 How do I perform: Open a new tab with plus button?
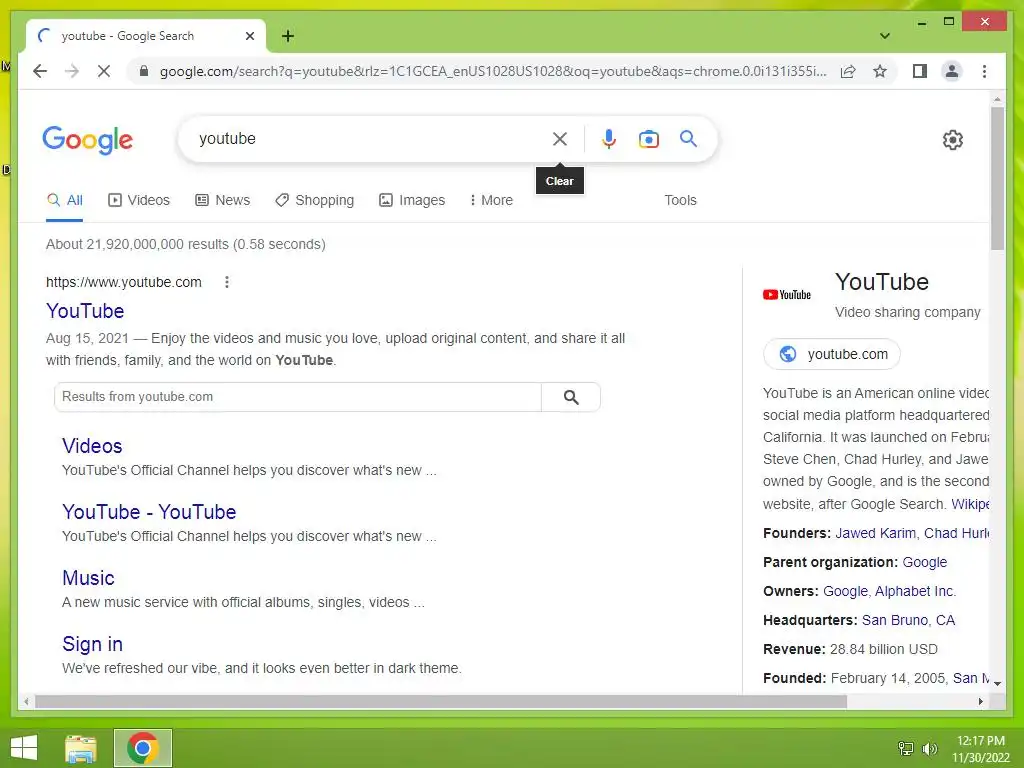tap(288, 36)
